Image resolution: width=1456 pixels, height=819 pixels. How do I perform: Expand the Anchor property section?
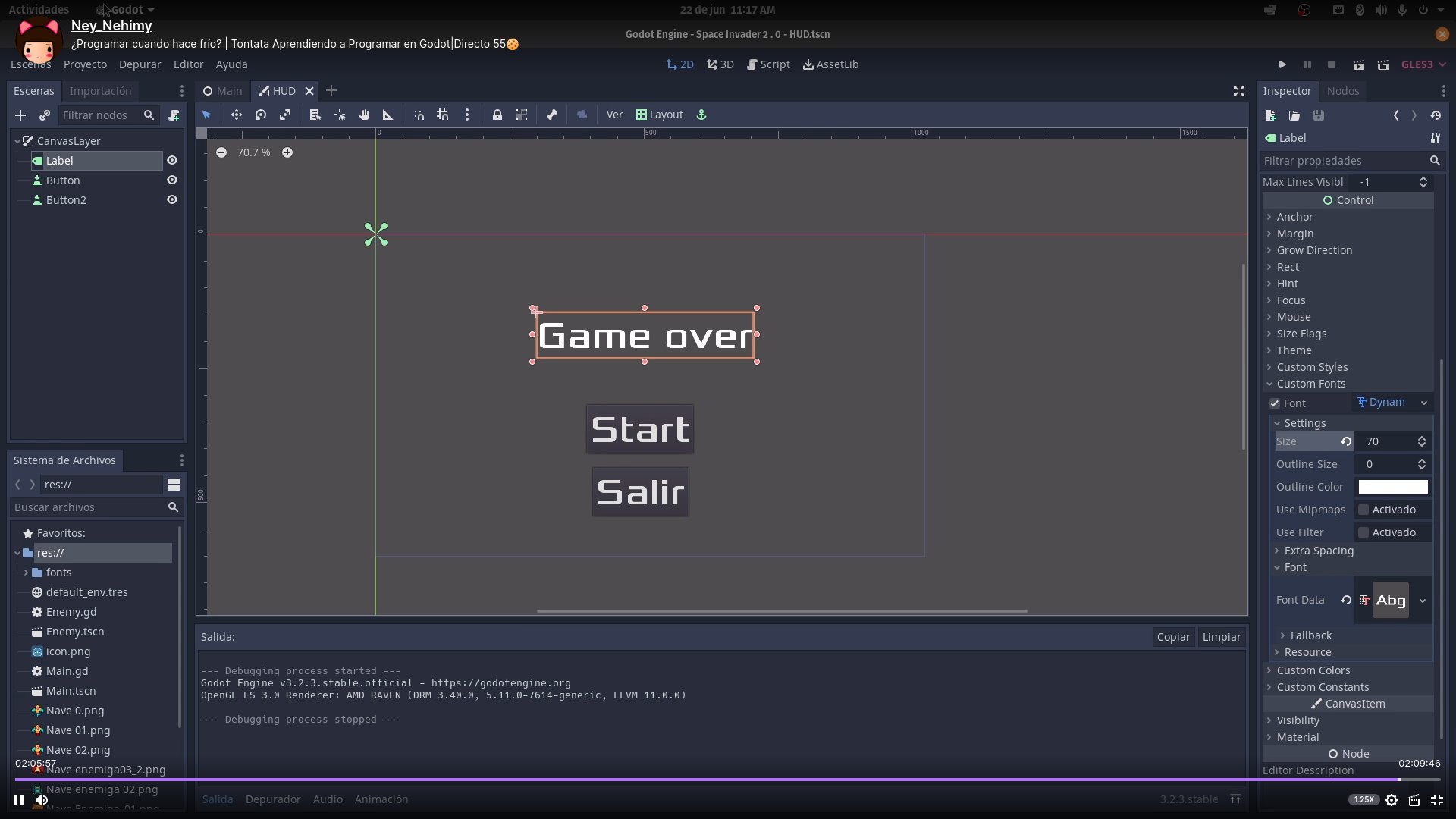click(x=1294, y=217)
